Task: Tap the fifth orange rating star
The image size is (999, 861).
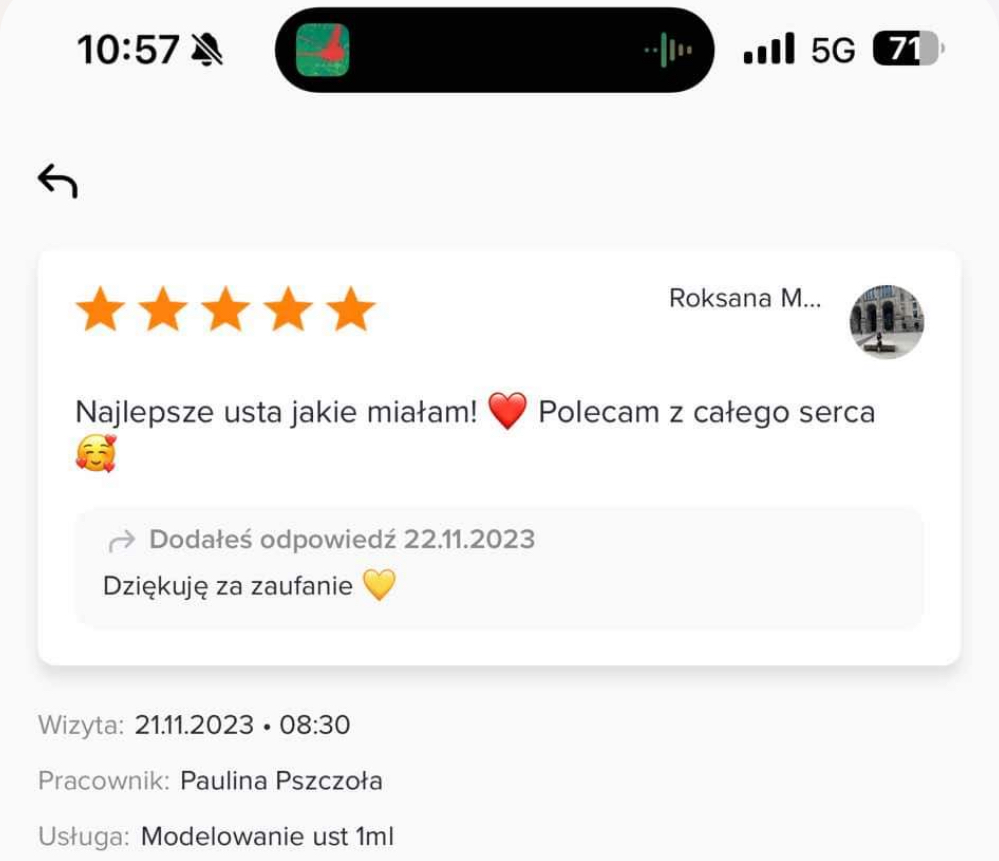Action: (350, 309)
